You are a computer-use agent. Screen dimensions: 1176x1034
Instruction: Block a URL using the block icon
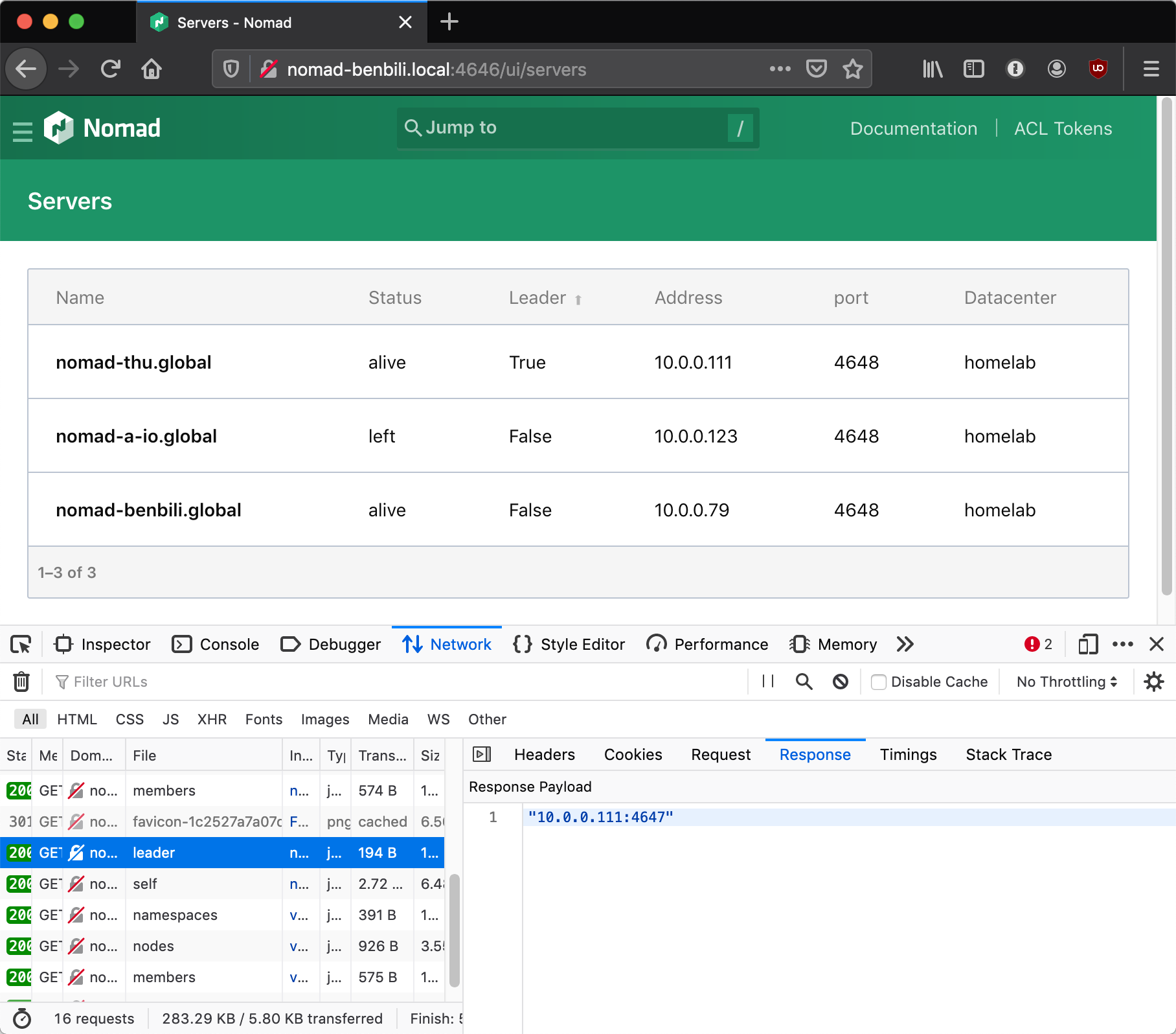pos(840,682)
